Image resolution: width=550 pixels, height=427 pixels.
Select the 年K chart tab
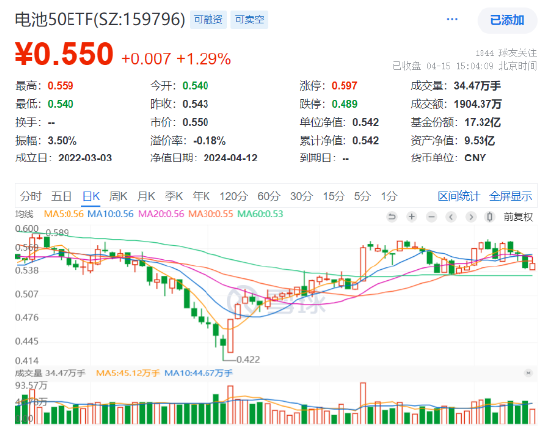click(201, 196)
